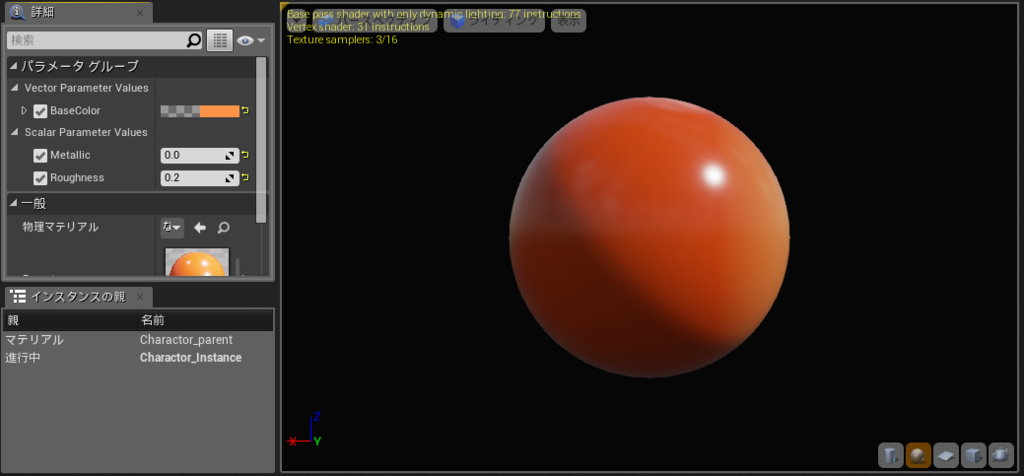Toggle the BaseColor parameter override checkbox
Image resolution: width=1024 pixels, height=476 pixels.
(40, 111)
